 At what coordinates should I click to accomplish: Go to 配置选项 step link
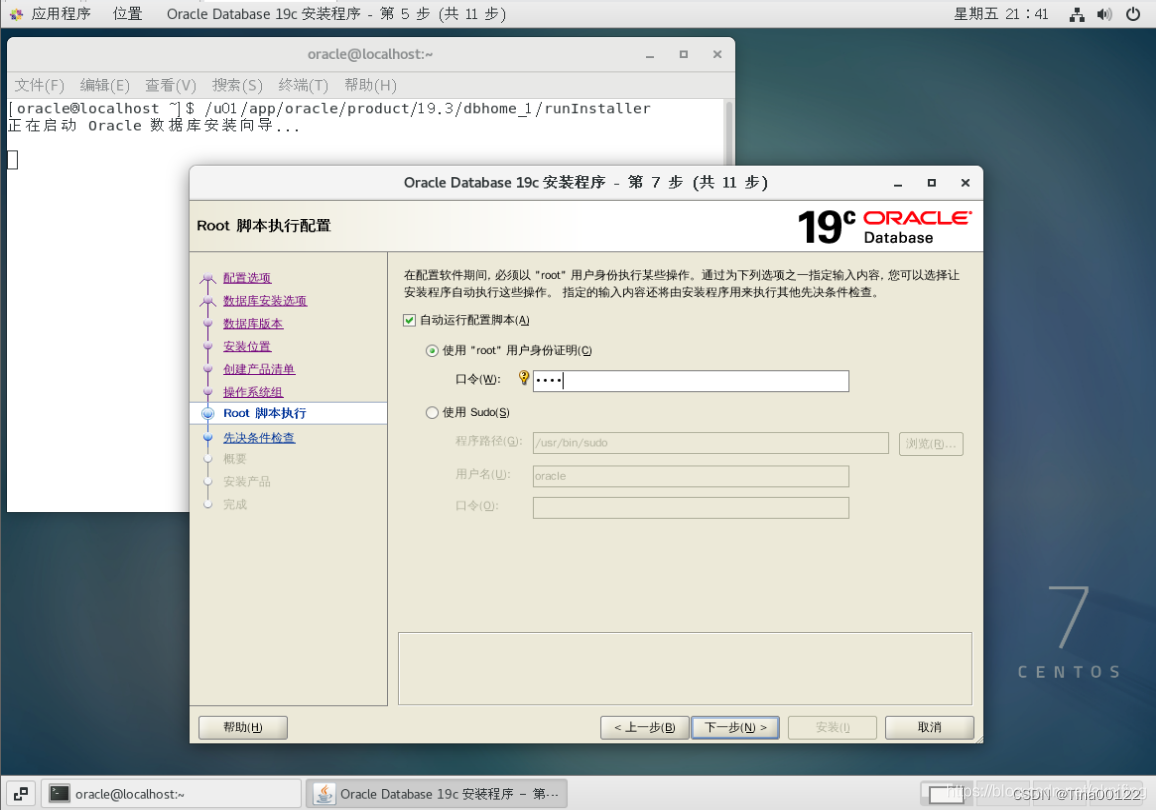247,278
